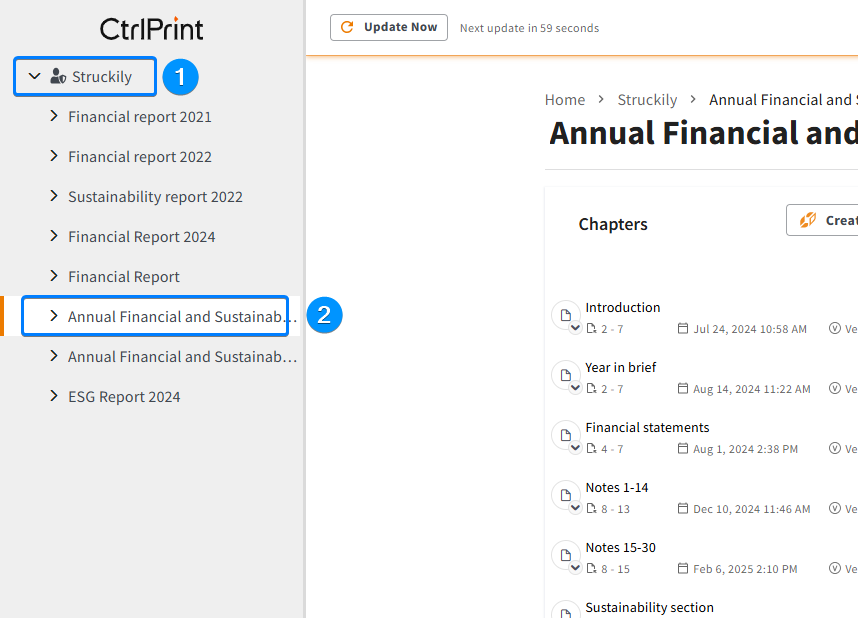This screenshot has height=618, width=858.
Task: Select Sustainability report 2022 in sidebar
Action: click(x=155, y=197)
